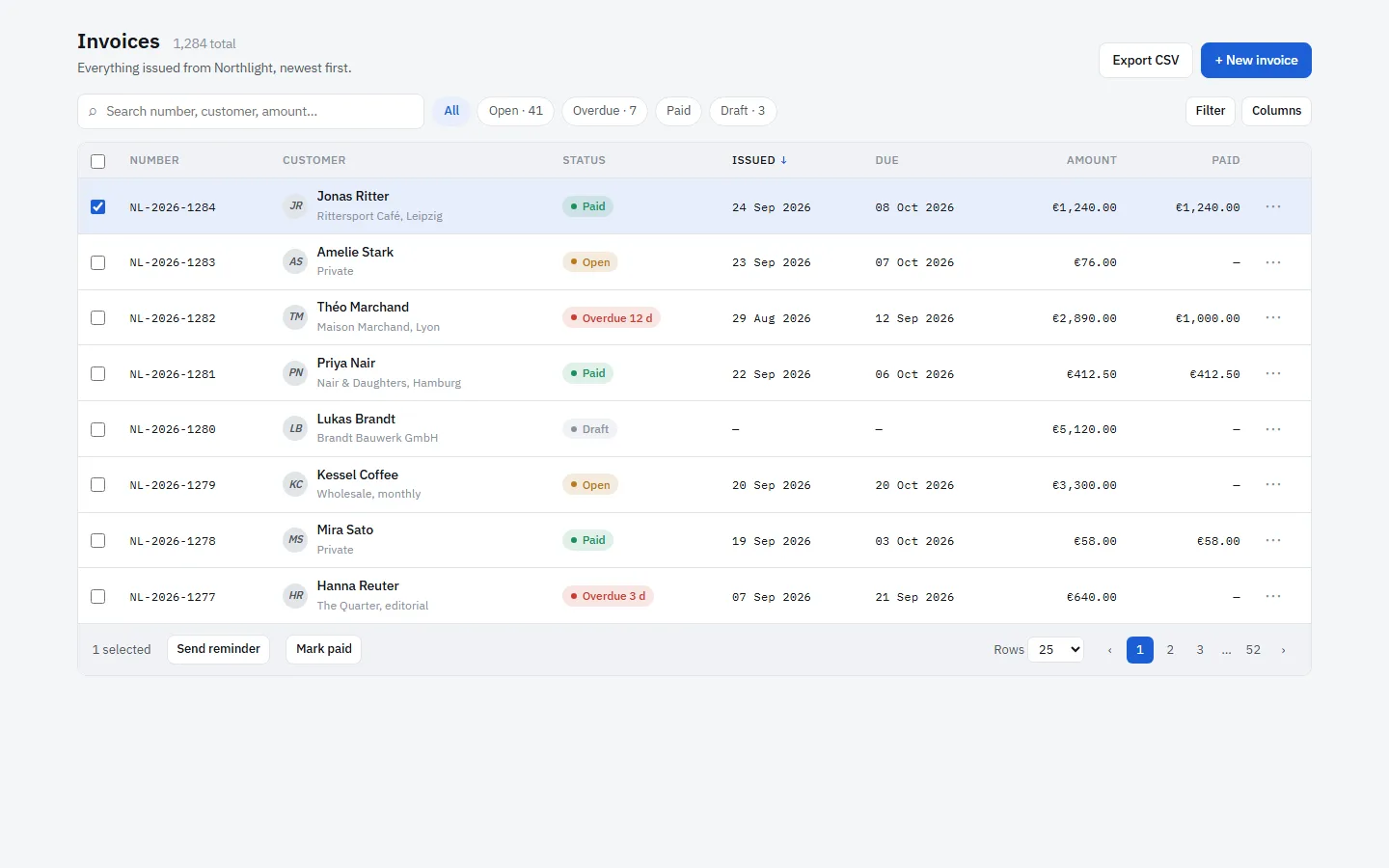Focus the invoice search field
1389x868 pixels.
pyautogui.click(x=251, y=111)
